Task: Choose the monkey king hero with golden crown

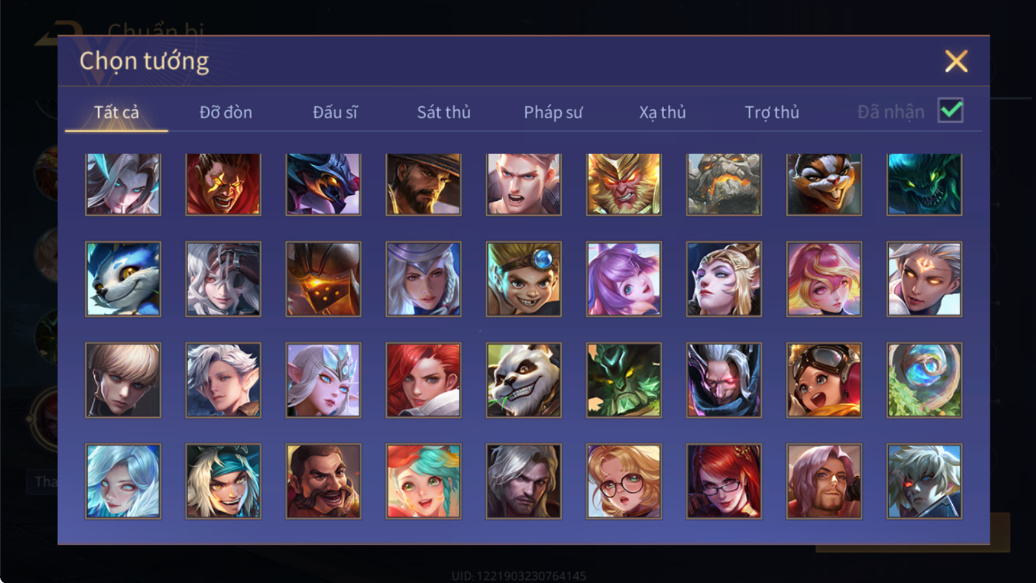Action: pyautogui.click(x=623, y=184)
